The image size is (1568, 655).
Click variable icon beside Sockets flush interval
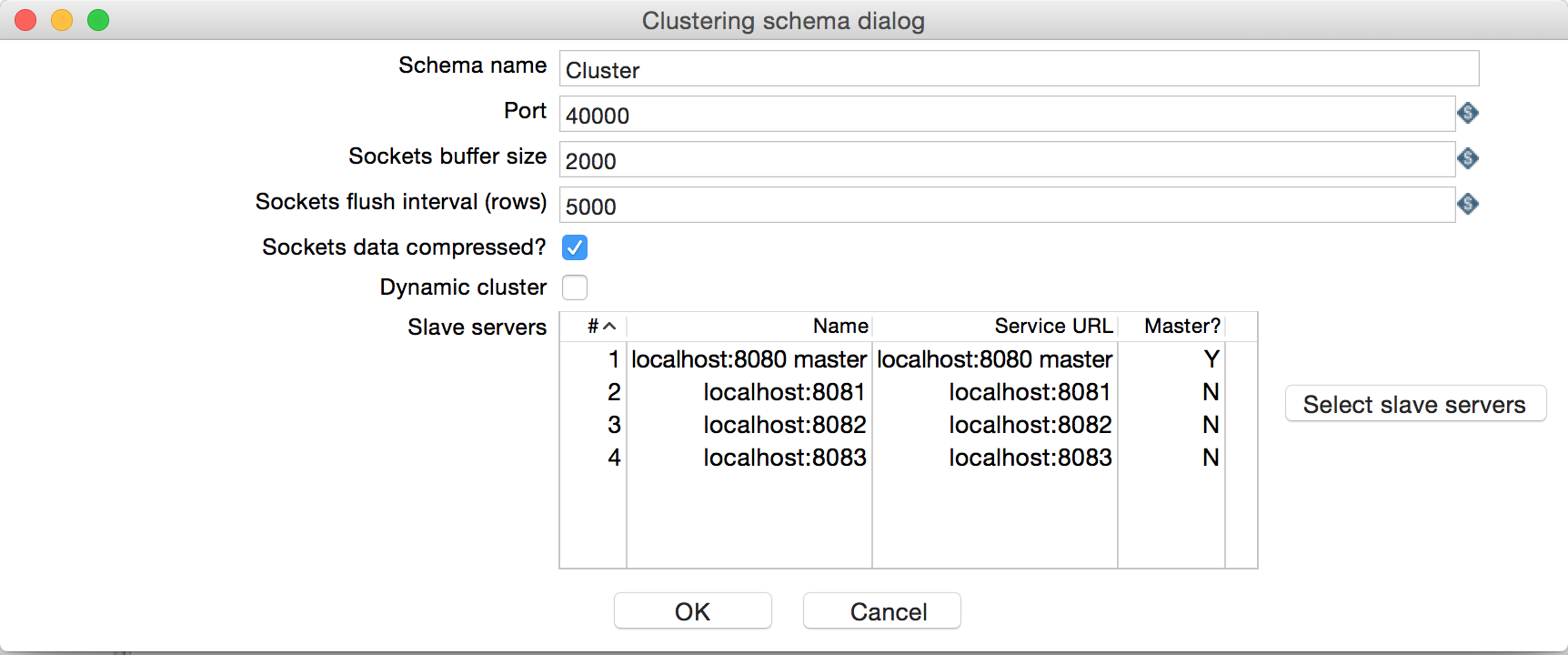coord(1467,204)
